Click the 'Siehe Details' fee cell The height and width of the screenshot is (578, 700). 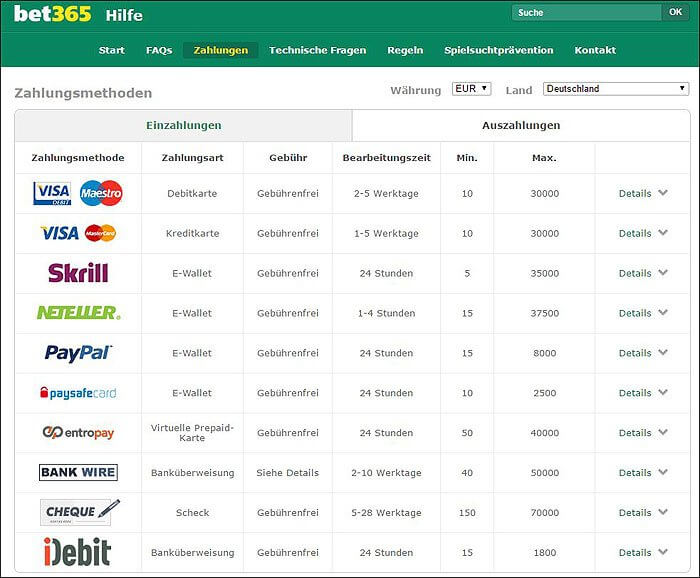click(x=288, y=473)
